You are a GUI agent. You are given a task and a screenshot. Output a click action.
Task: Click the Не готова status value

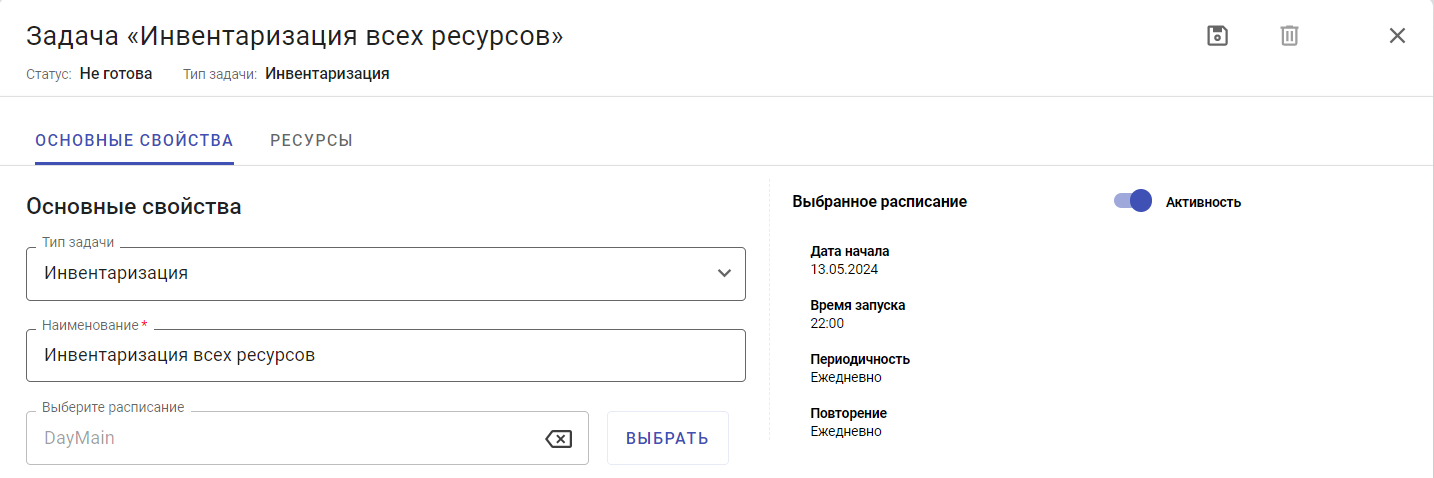(x=116, y=73)
